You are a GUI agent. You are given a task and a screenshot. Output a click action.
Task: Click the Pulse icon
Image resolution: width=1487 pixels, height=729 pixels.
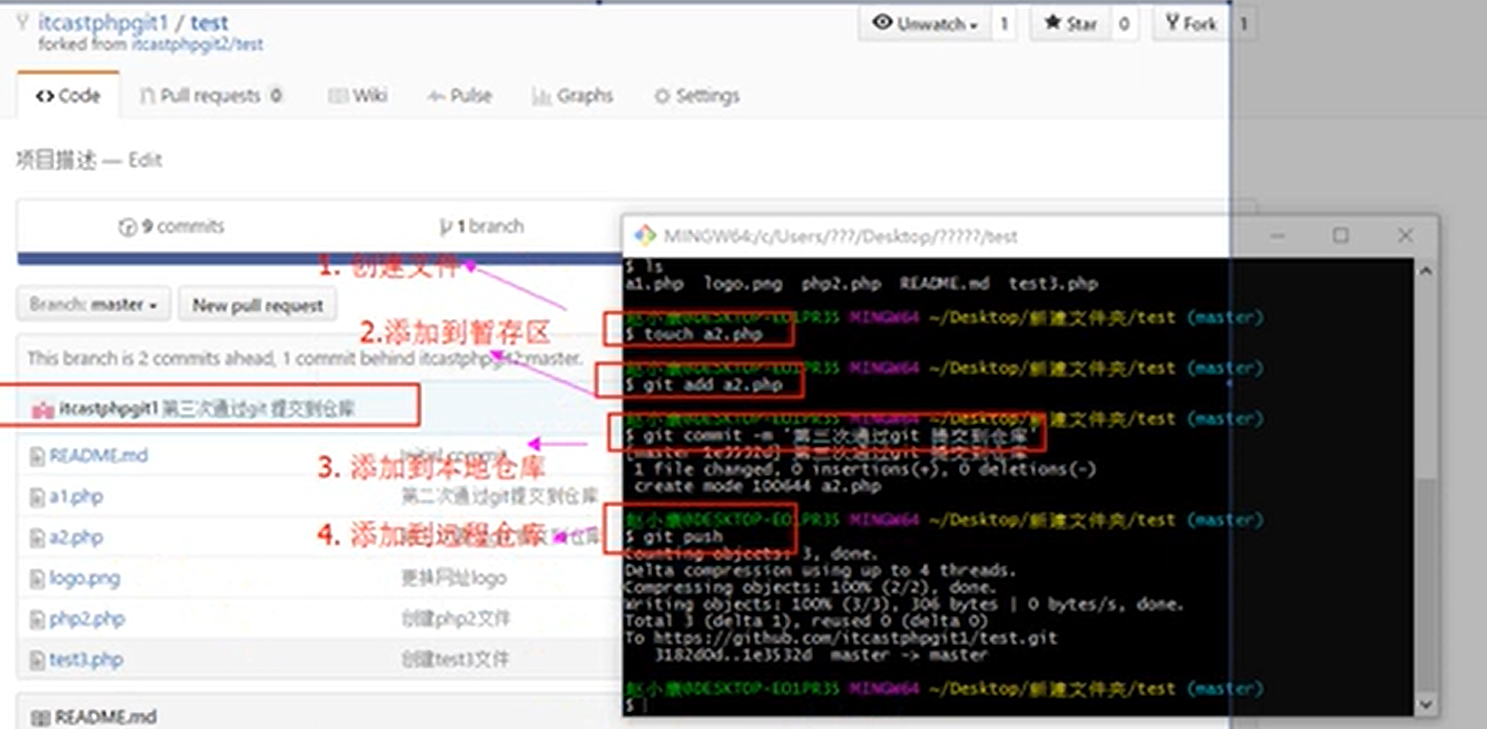436,96
